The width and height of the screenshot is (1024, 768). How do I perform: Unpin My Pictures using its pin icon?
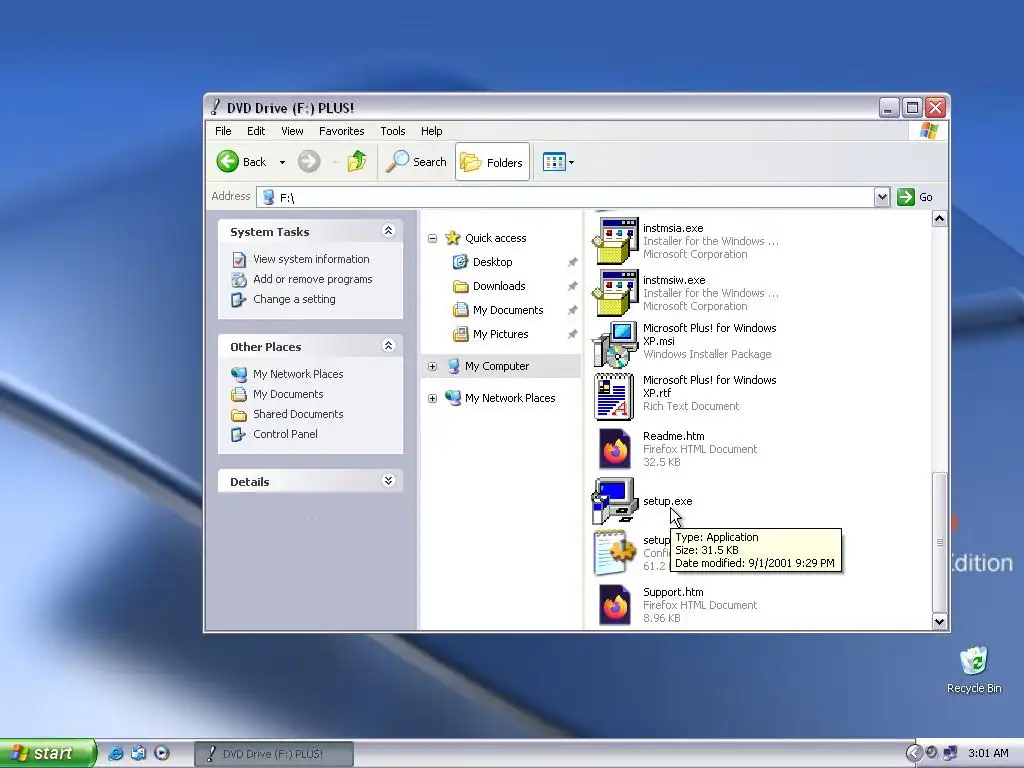[x=572, y=334]
